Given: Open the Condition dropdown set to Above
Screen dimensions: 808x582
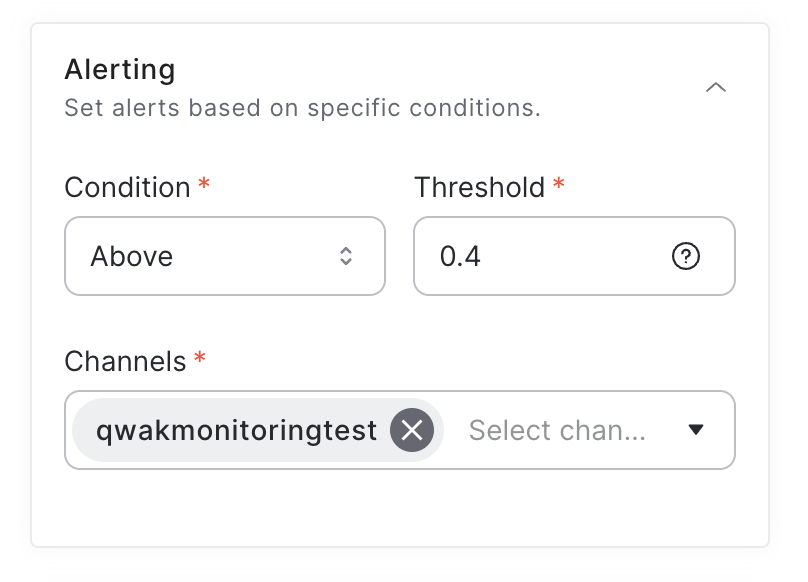Looking at the screenshot, I should pos(224,256).
